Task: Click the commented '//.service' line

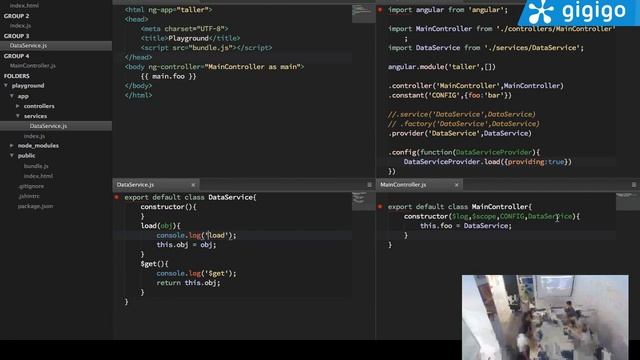Action: click(461, 114)
